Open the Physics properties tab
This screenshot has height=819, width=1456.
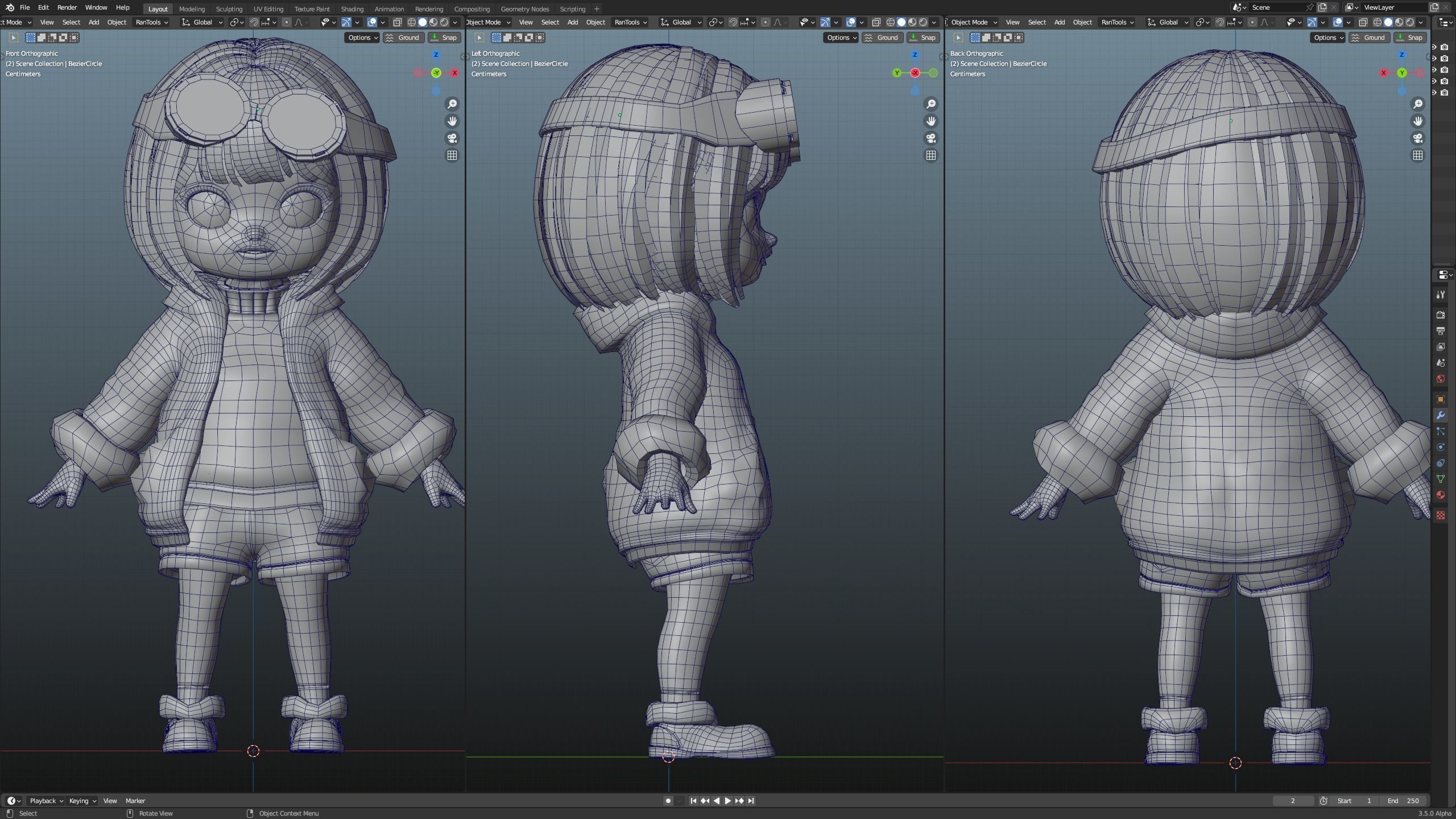1441,447
